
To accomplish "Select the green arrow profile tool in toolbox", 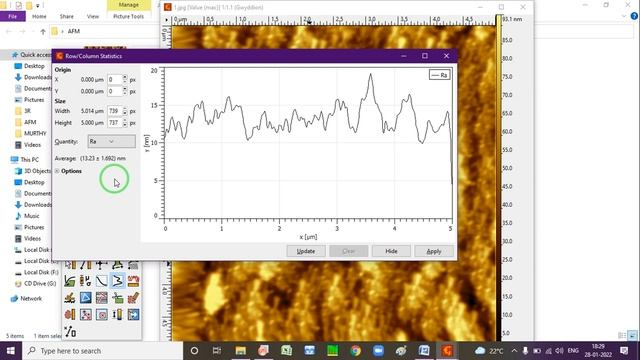I will [70, 281].
